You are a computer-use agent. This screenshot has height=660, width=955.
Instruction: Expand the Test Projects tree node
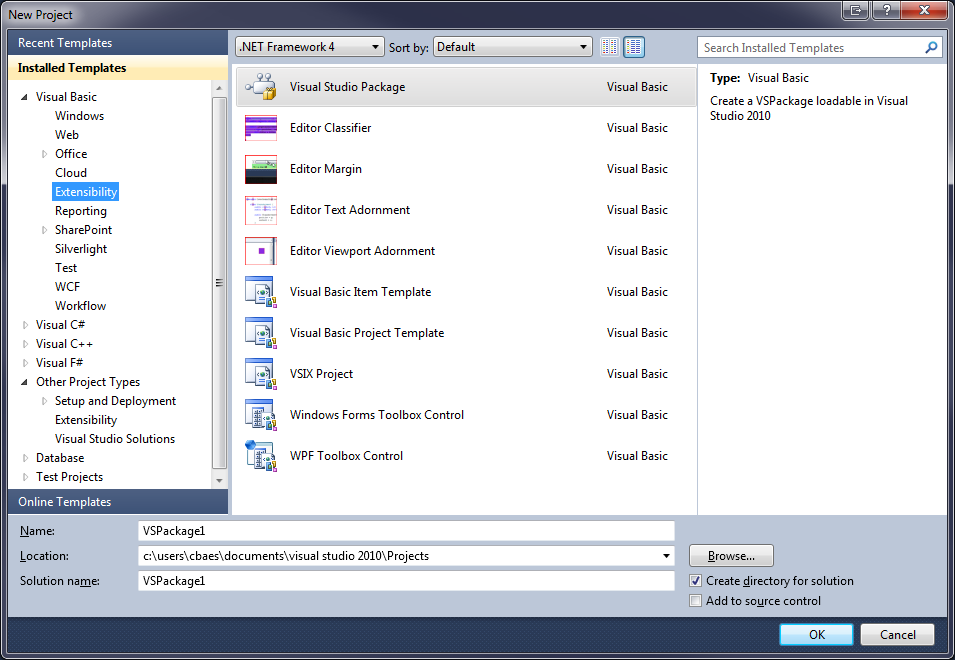click(25, 477)
